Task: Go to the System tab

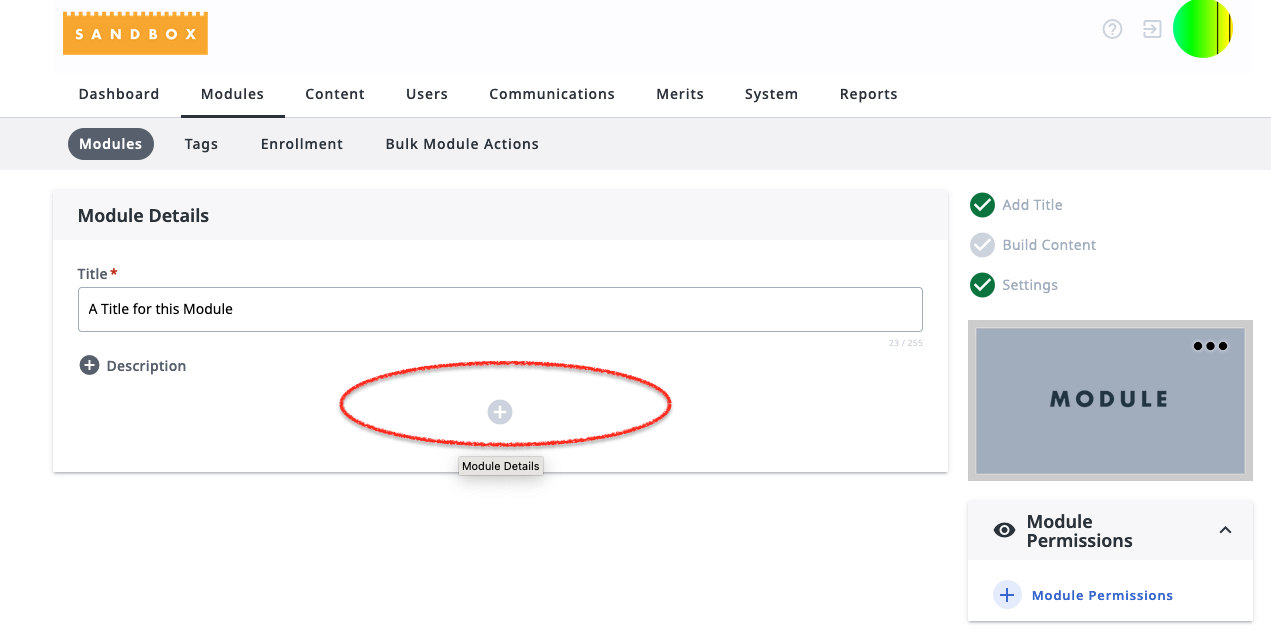Action: tap(771, 94)
